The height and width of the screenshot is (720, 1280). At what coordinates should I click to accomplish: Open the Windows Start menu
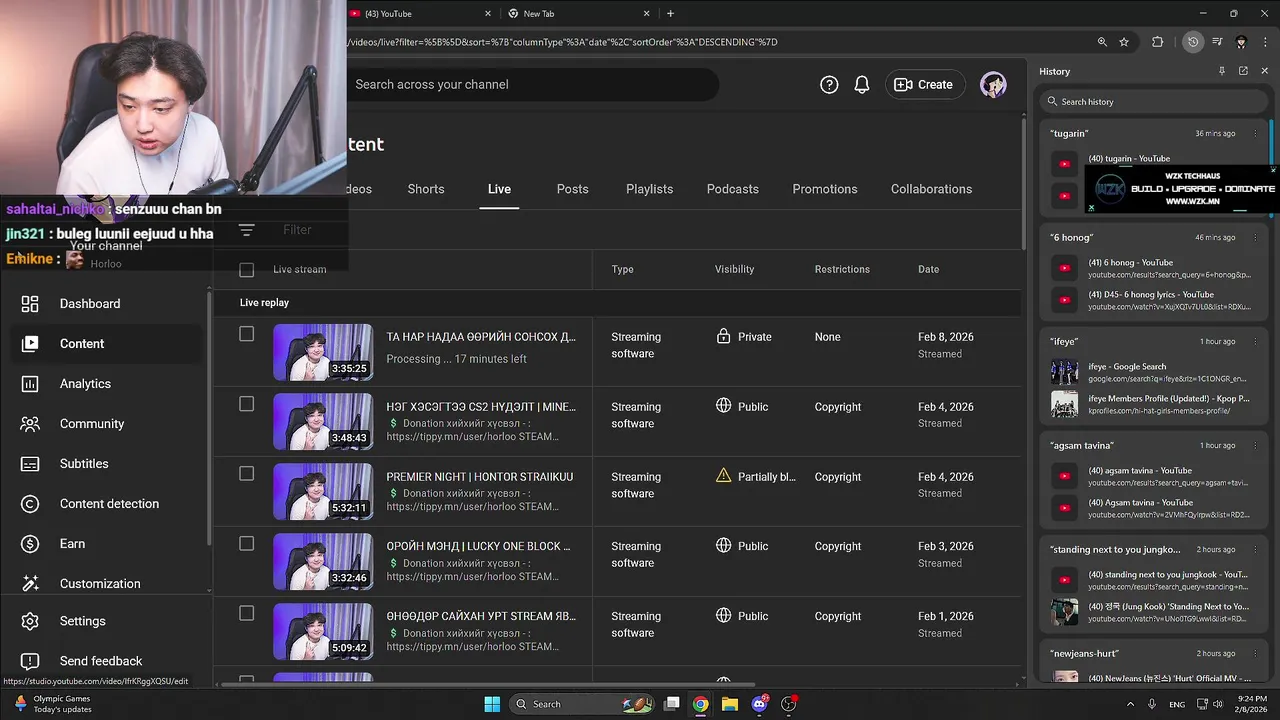click(492, 704)
